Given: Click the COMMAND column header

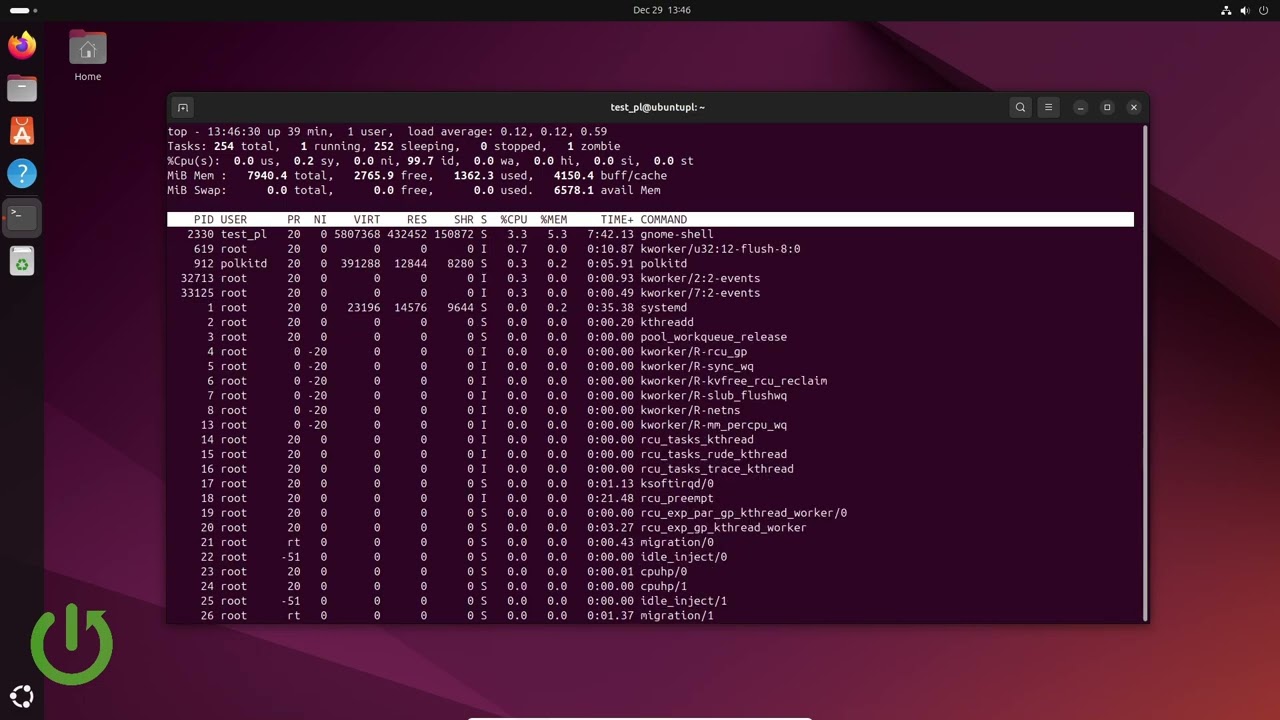Looking at the screenshot, I should [x=664, y=219].
